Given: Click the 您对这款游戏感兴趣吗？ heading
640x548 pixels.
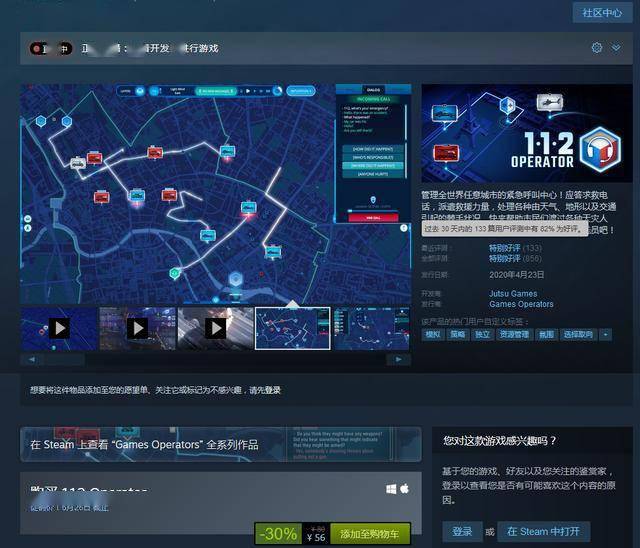Looking at the screenshot, I should (500, 441).
